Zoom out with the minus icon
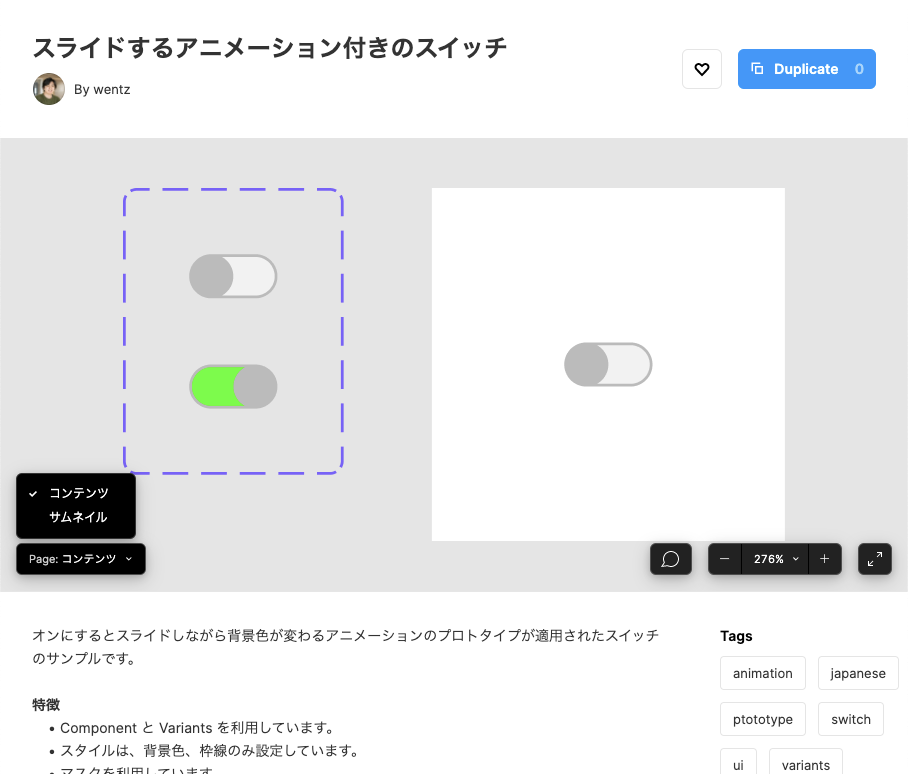The image size is (908, 774). click(x=724, y=558)
